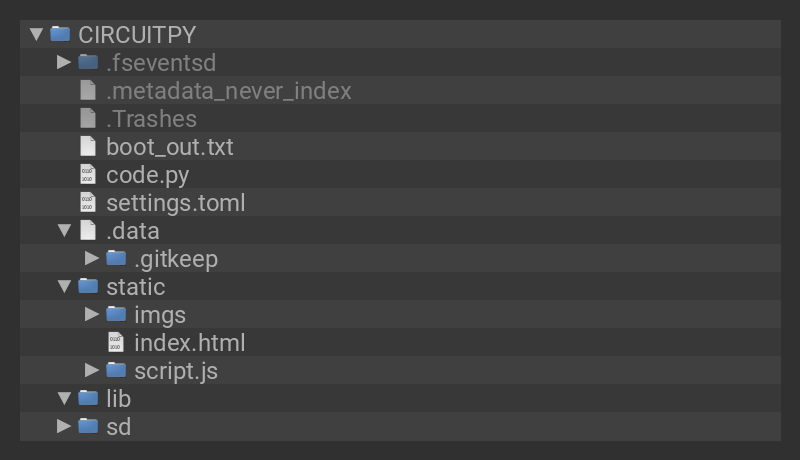Expand the imgs folder arrow

(92, 315)
